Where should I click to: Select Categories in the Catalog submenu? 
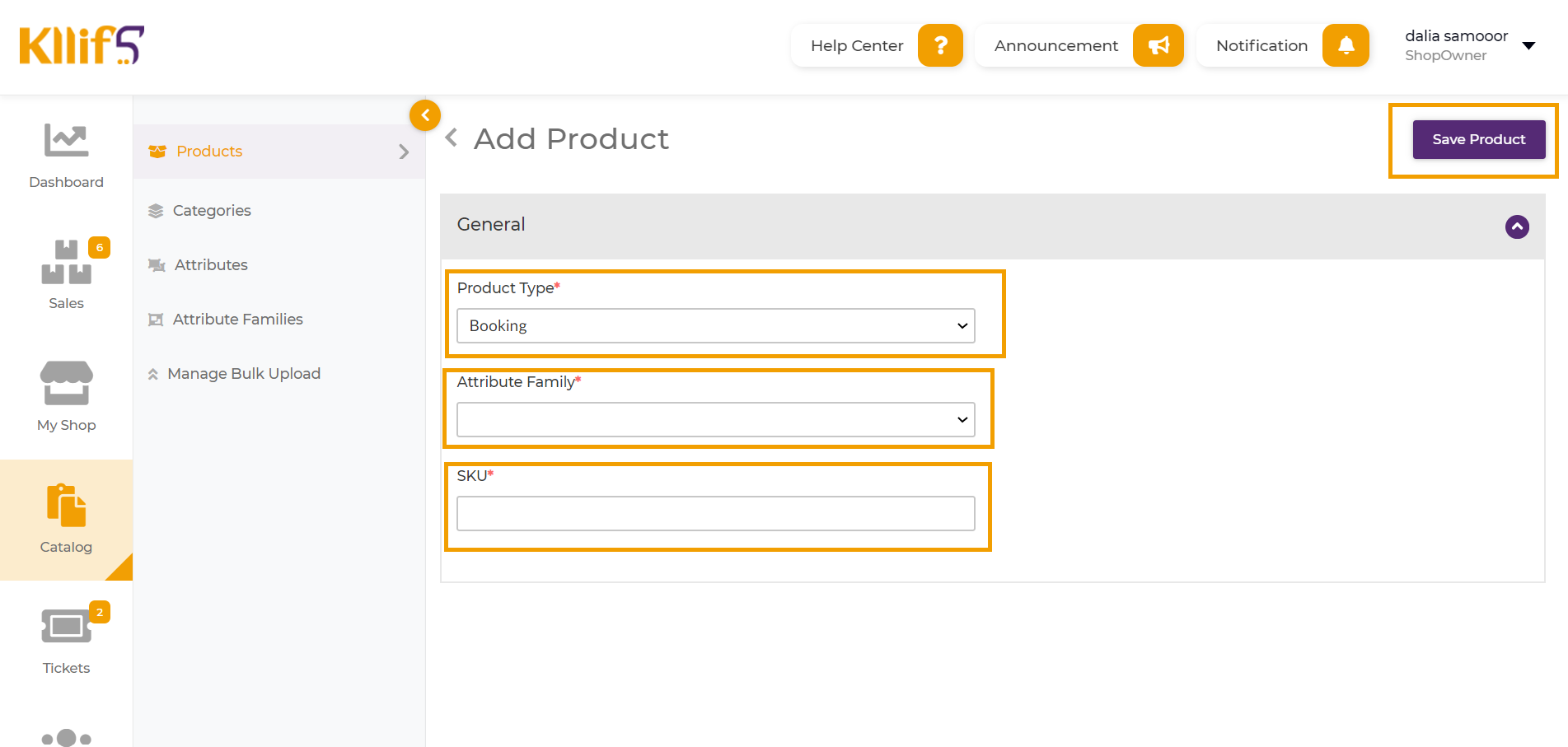tap(212, 211)
